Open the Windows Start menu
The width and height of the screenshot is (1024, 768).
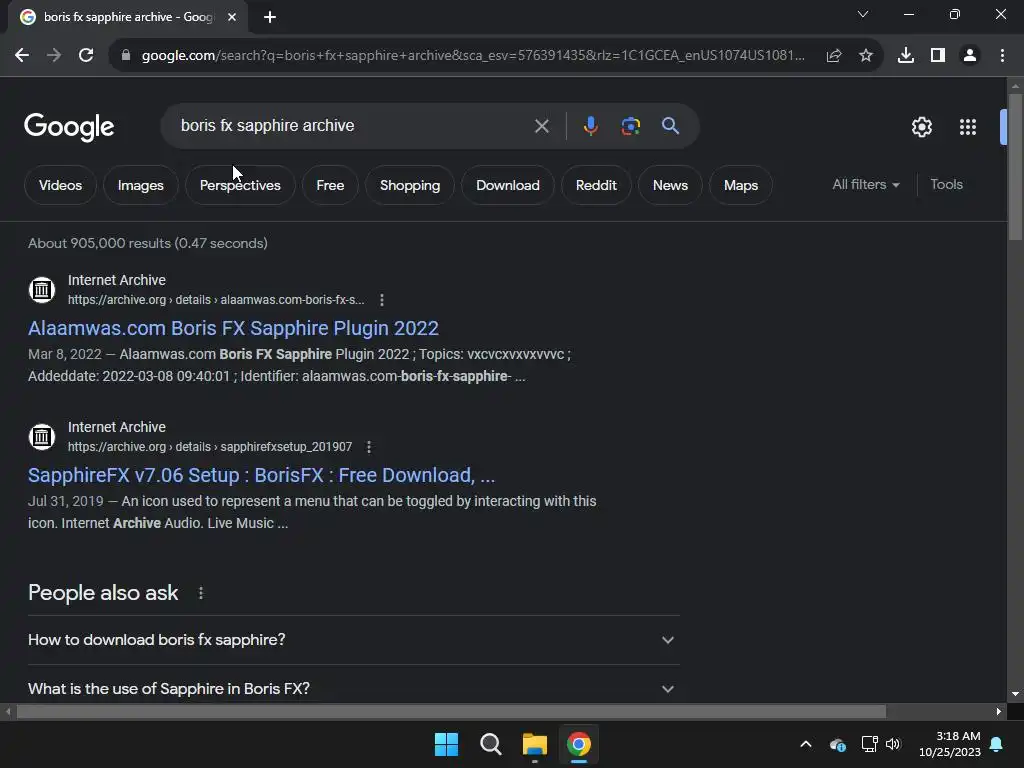click(x=447, y=744)
